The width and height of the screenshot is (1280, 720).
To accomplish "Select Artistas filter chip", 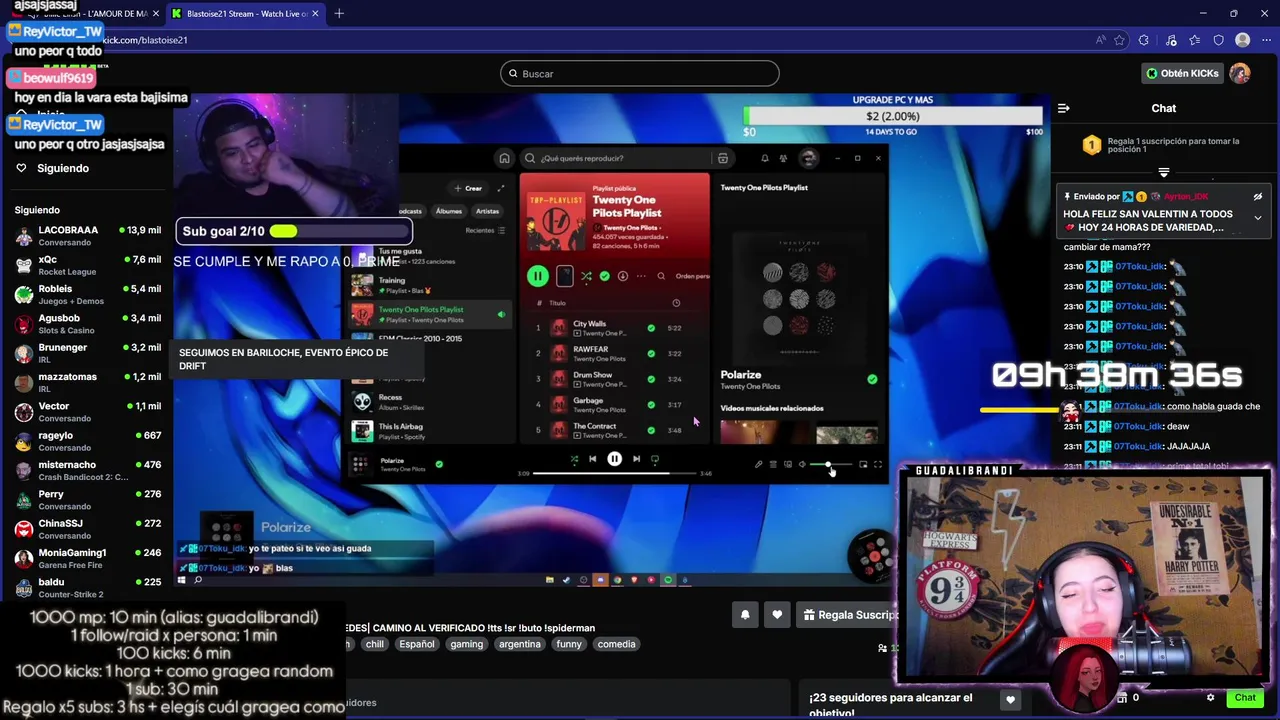I will 487,211.
